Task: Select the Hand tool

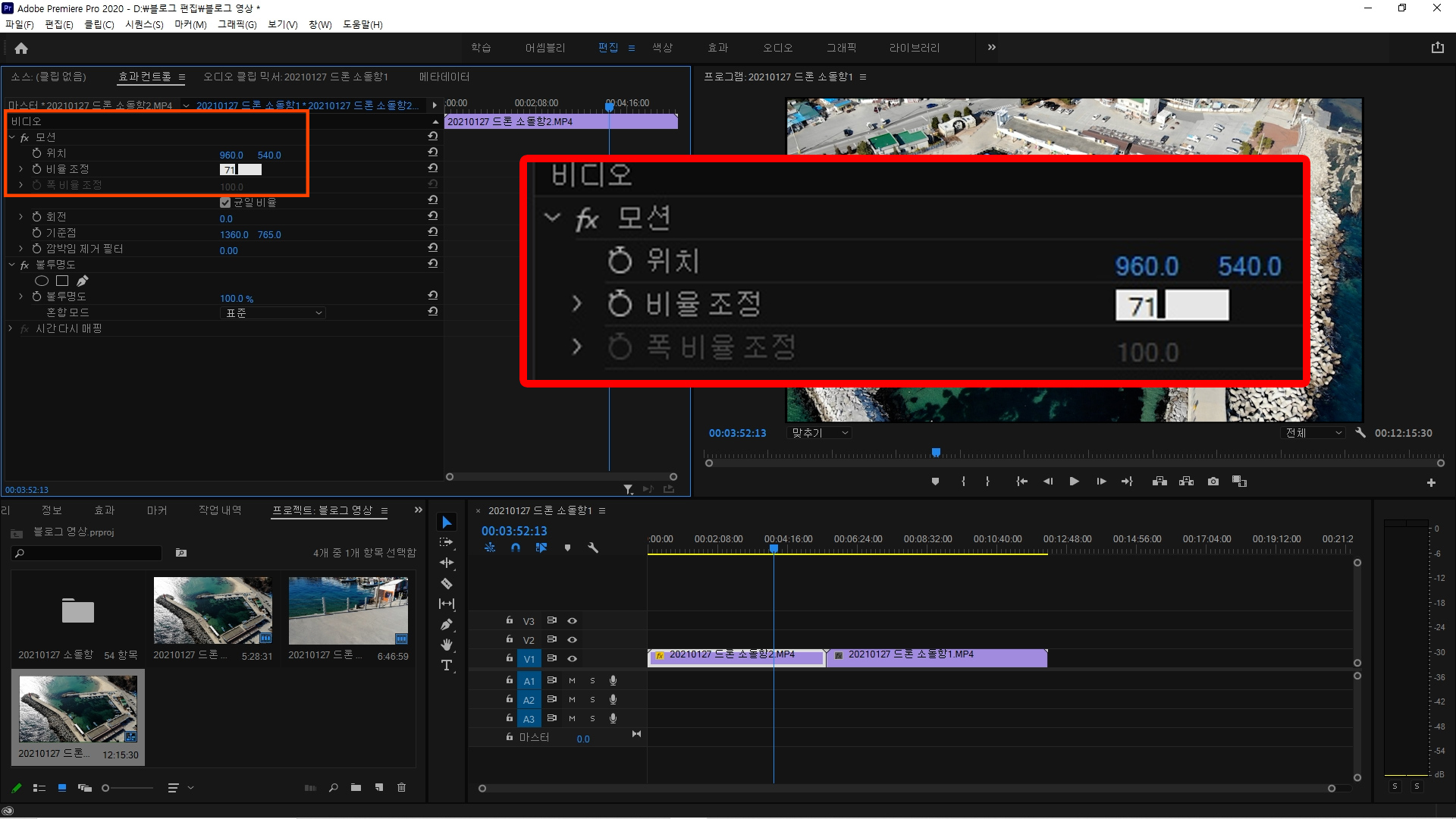Action: click(447, 645)
